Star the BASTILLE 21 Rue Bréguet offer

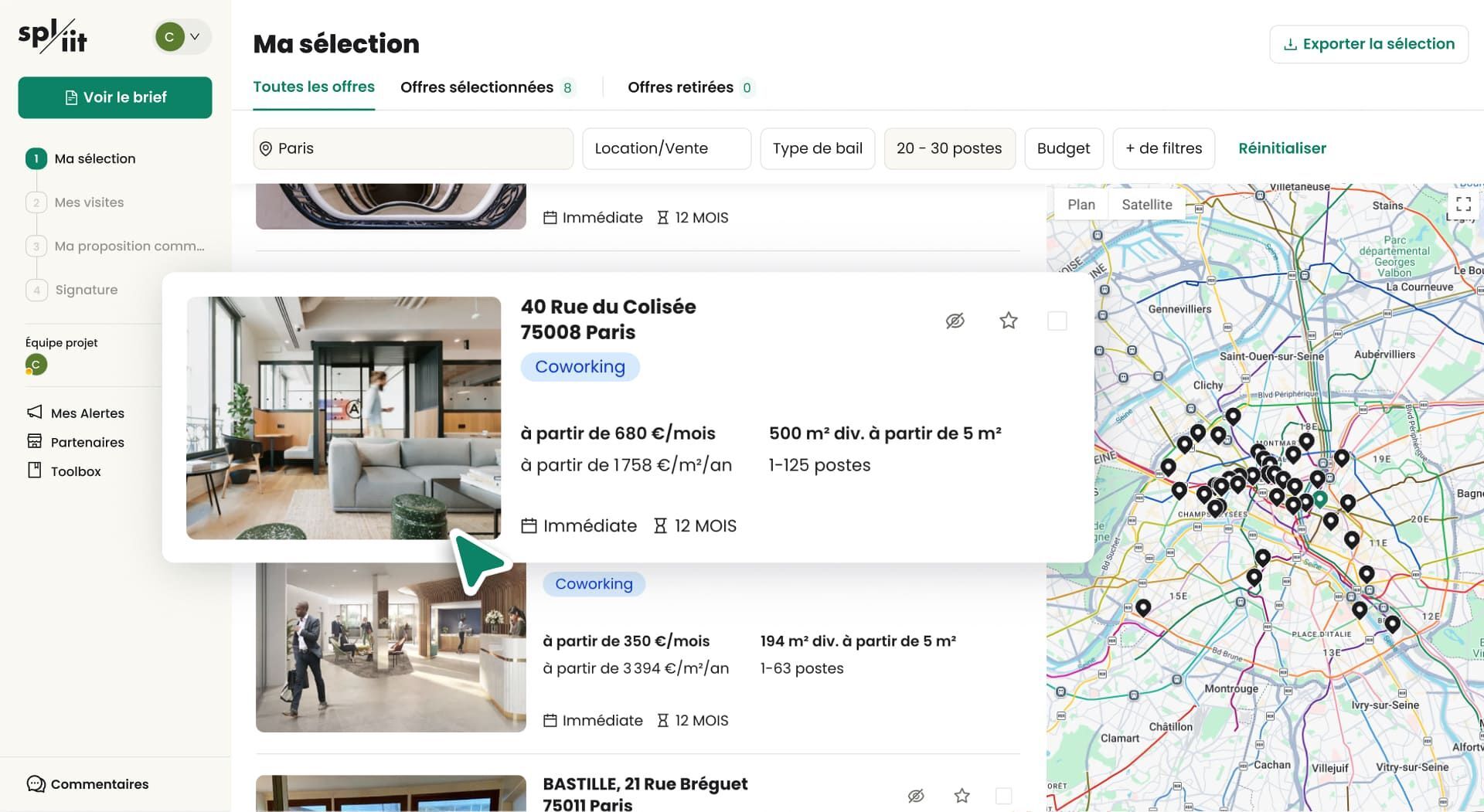(962, 795)
